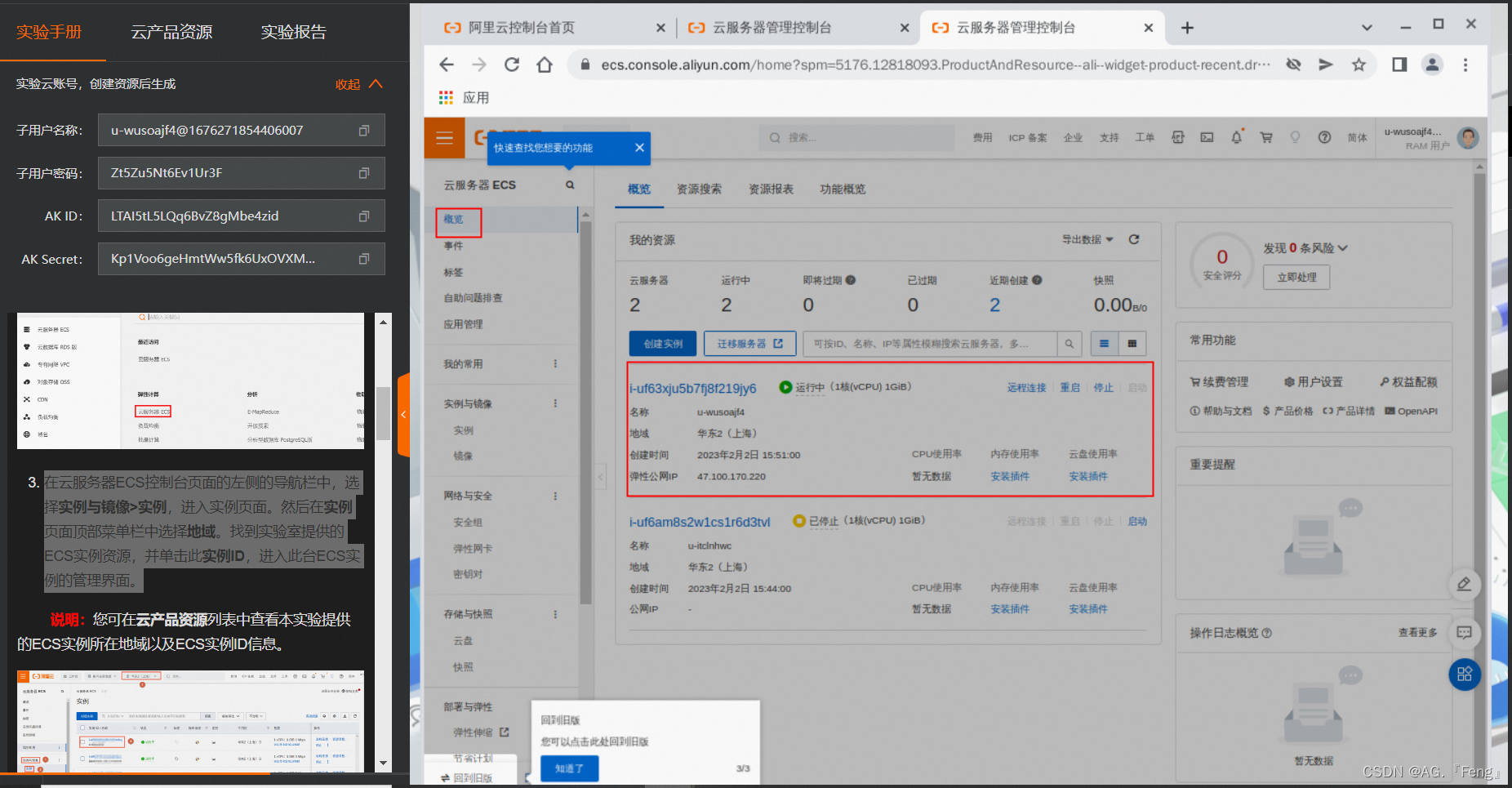Expand the 导出数据 dropdown
Viewport: 1512px width, 788px height.
click(1087, 239)
